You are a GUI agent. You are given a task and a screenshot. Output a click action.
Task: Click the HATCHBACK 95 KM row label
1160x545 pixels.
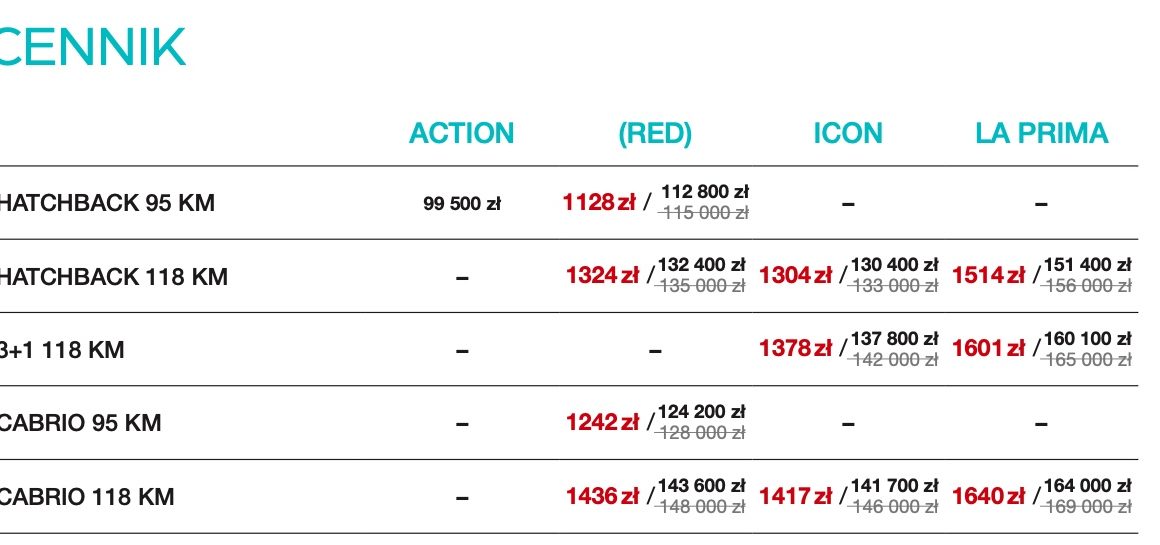coord(106,203)
